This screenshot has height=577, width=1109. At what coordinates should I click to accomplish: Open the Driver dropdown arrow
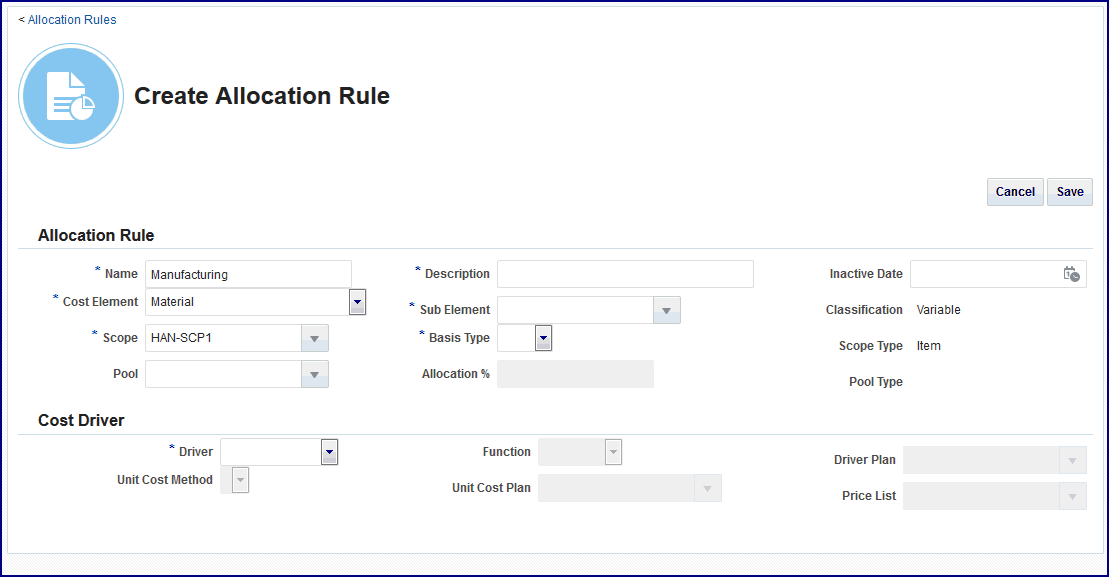(x=329, y=452)
